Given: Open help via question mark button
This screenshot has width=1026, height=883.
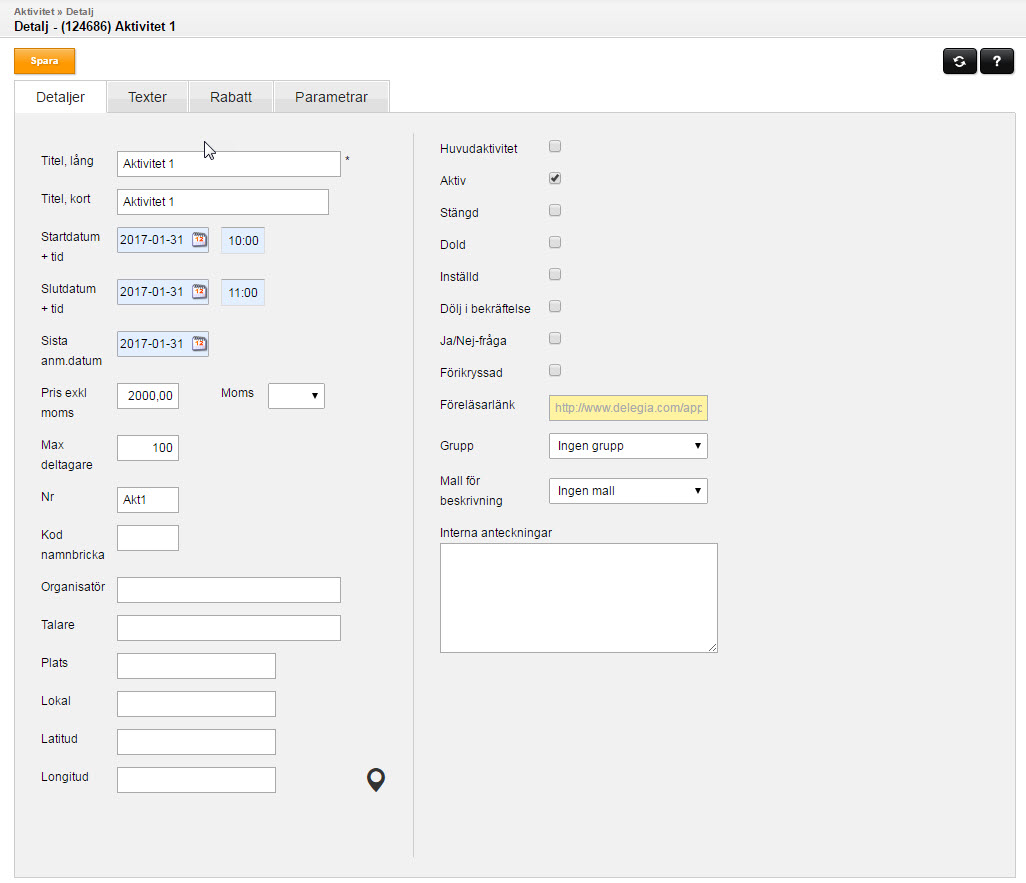Looking at the screenshot, I should point(997,61).
